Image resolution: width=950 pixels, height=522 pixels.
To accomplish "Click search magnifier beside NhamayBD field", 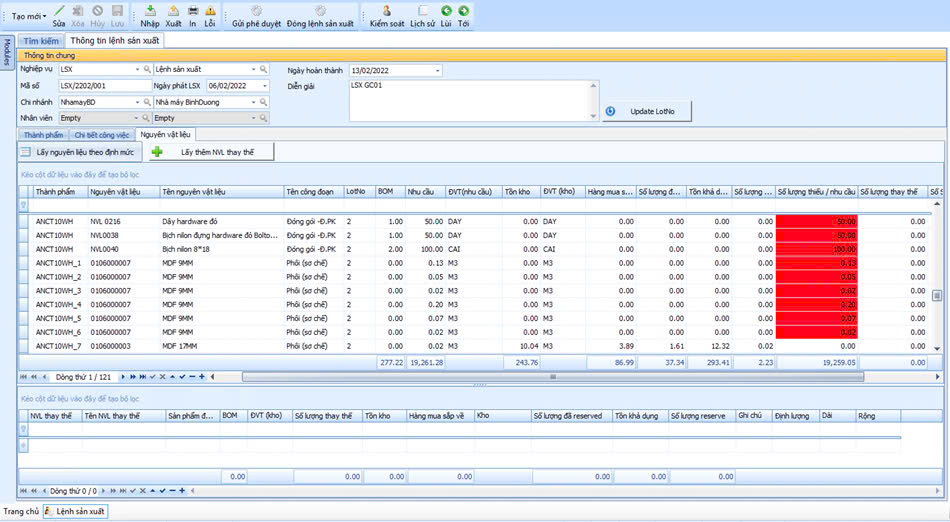I will click(x=147, y=102).
